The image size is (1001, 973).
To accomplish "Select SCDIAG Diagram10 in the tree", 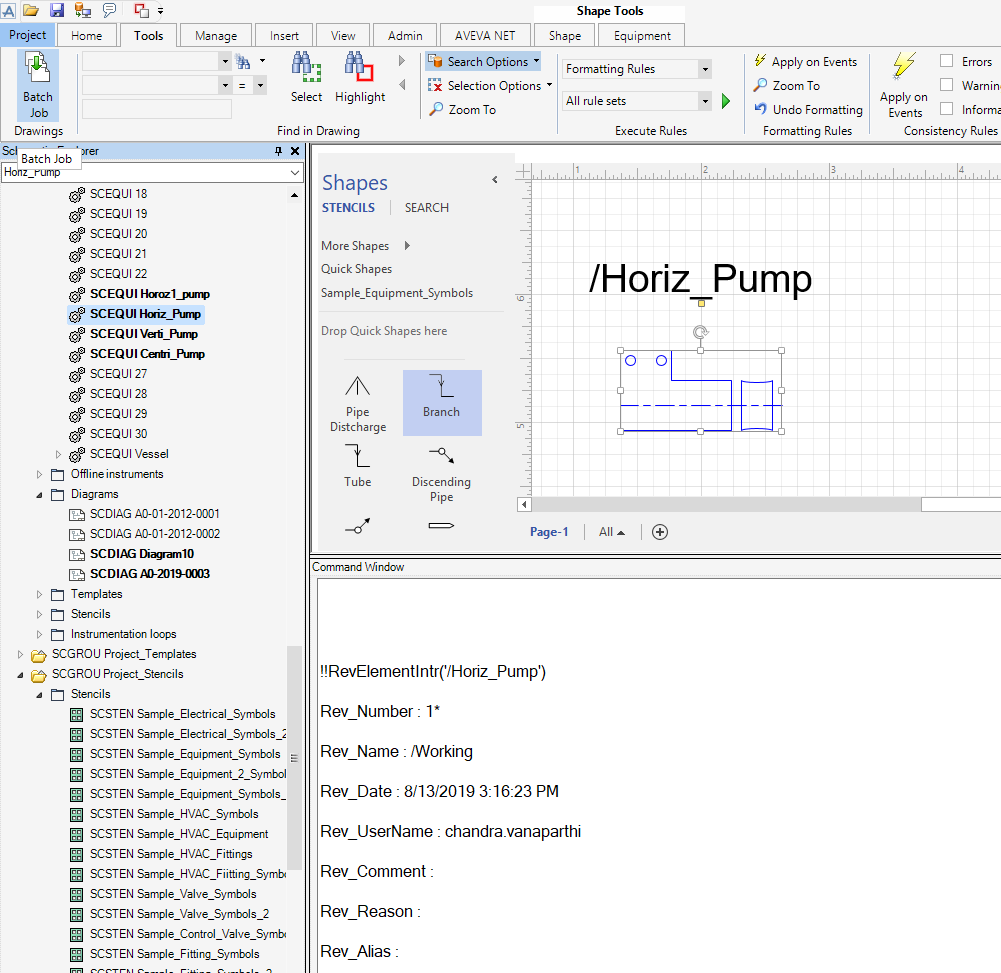I will point(141,554).
